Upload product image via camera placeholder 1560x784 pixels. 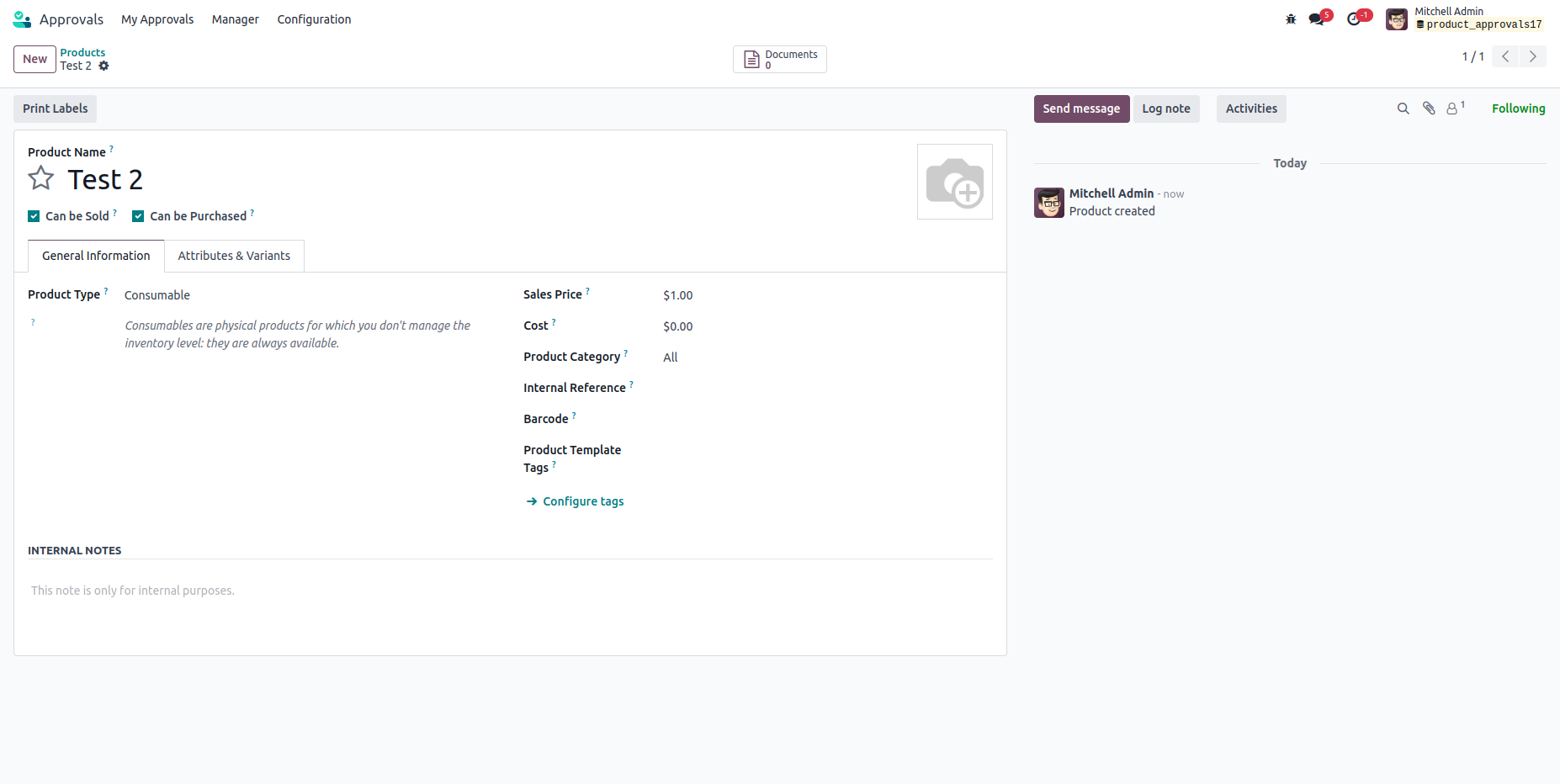[955, 182]
